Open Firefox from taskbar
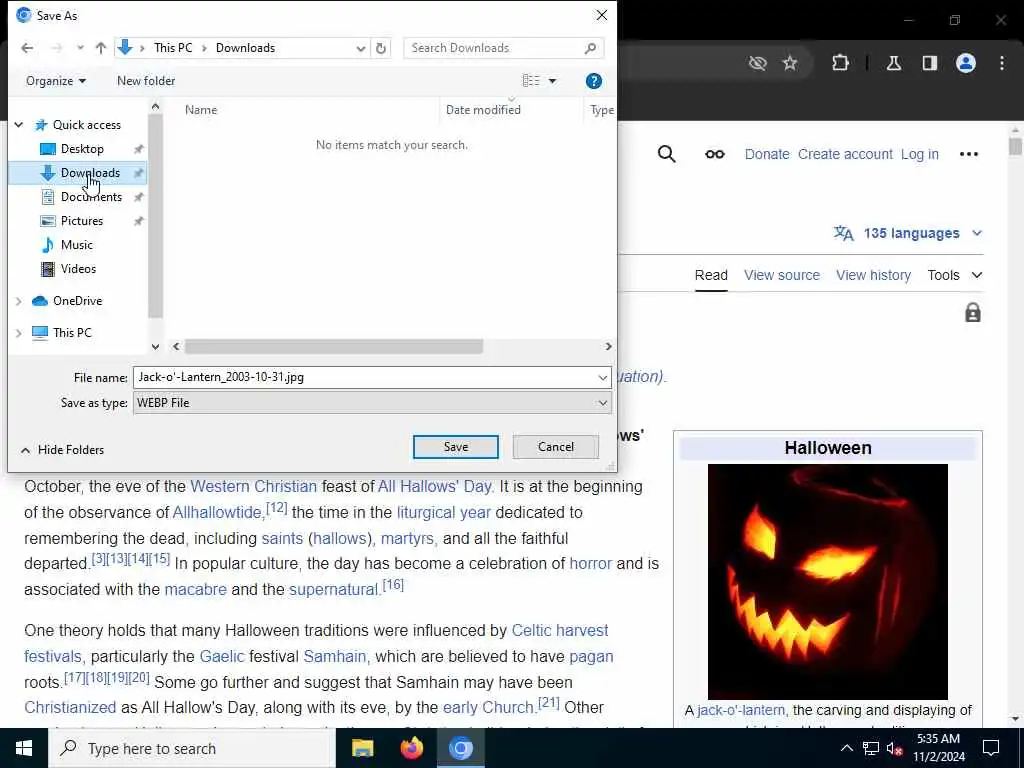The image size is (1024, 768). point(411,748)
